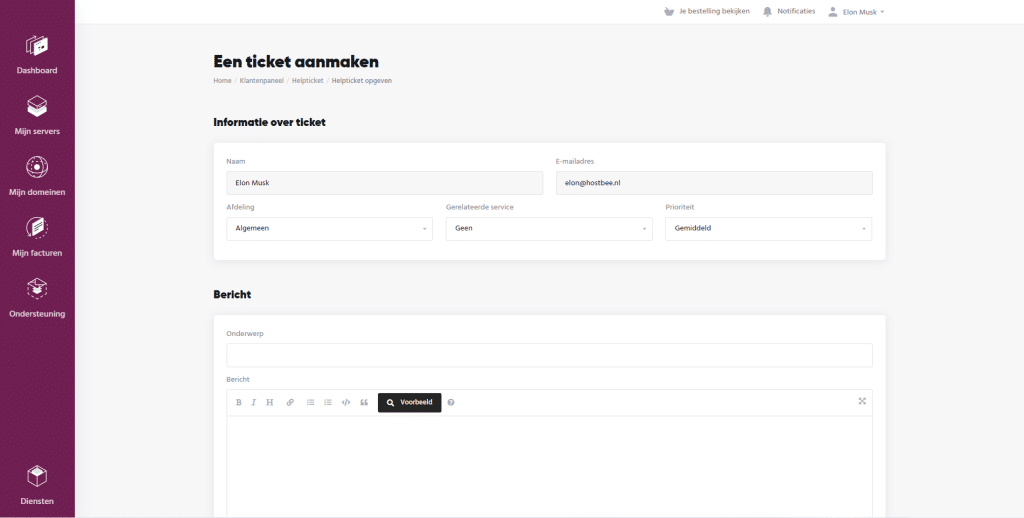
Task: Insert a code block in the message
Action: 346,402
